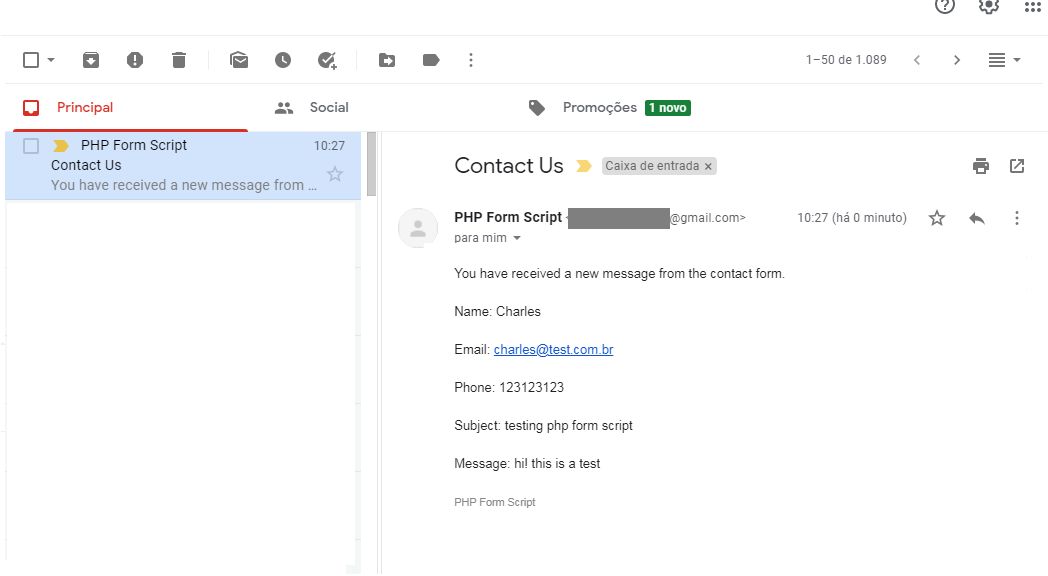
Task: Click the charles@test.com.br email link
Action: click(x=553, y=350)
